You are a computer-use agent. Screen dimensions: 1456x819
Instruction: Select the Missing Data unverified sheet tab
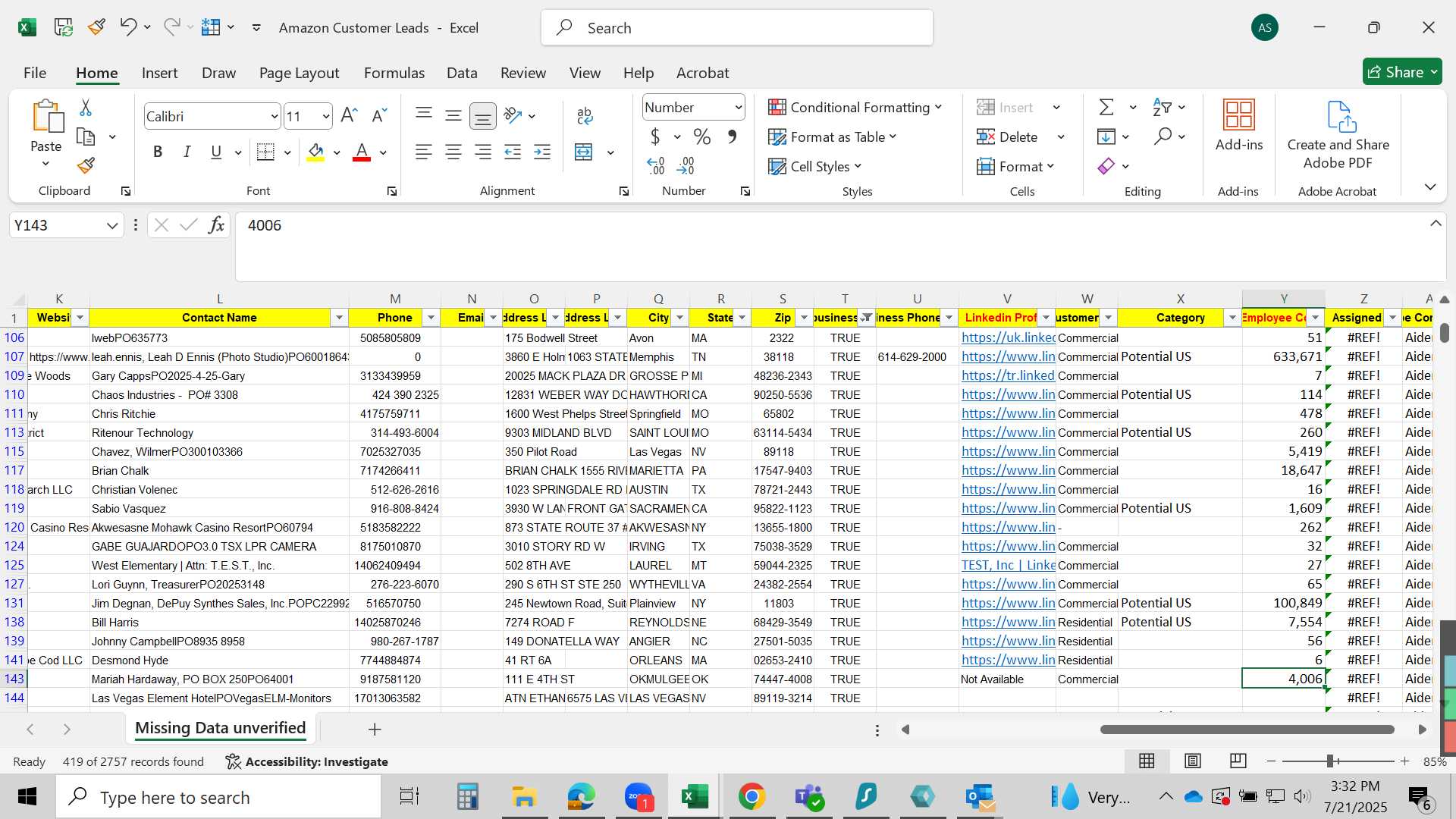220,729
